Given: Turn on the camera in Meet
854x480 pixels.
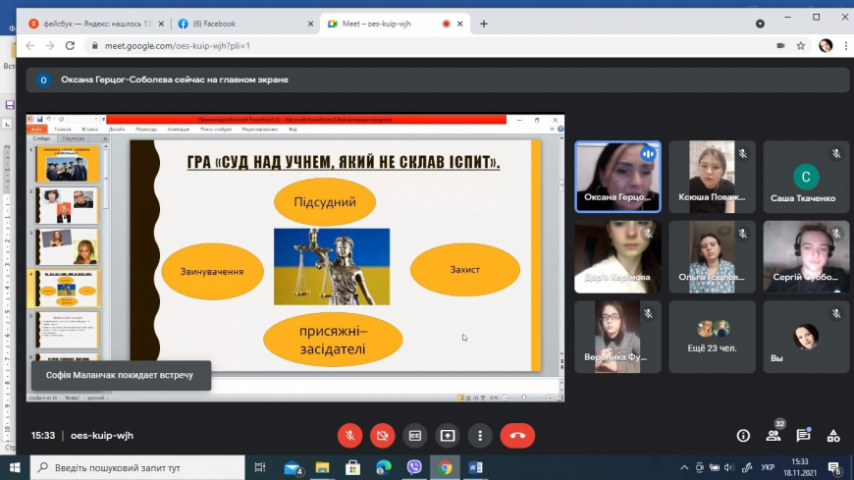Looking at the screenshot, I should pyautogui.click(x=382, y=435).
